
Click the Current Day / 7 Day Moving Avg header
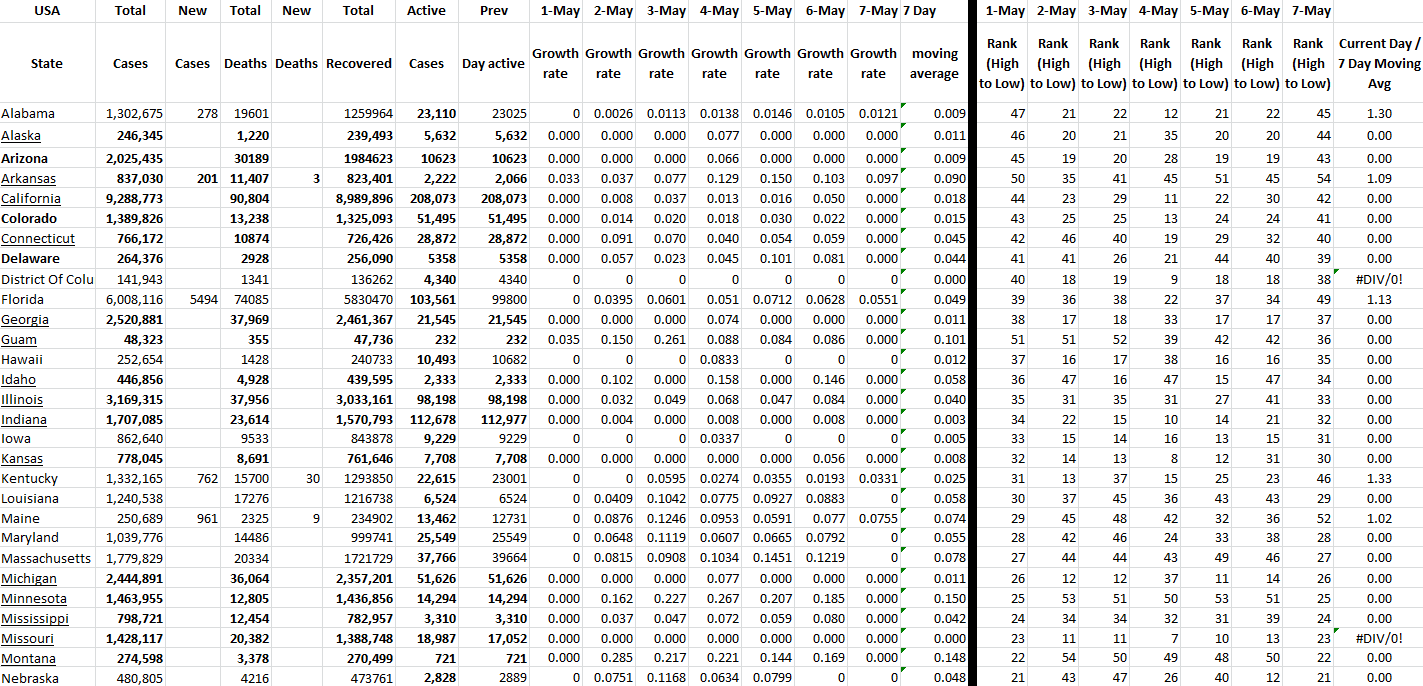1378,63
